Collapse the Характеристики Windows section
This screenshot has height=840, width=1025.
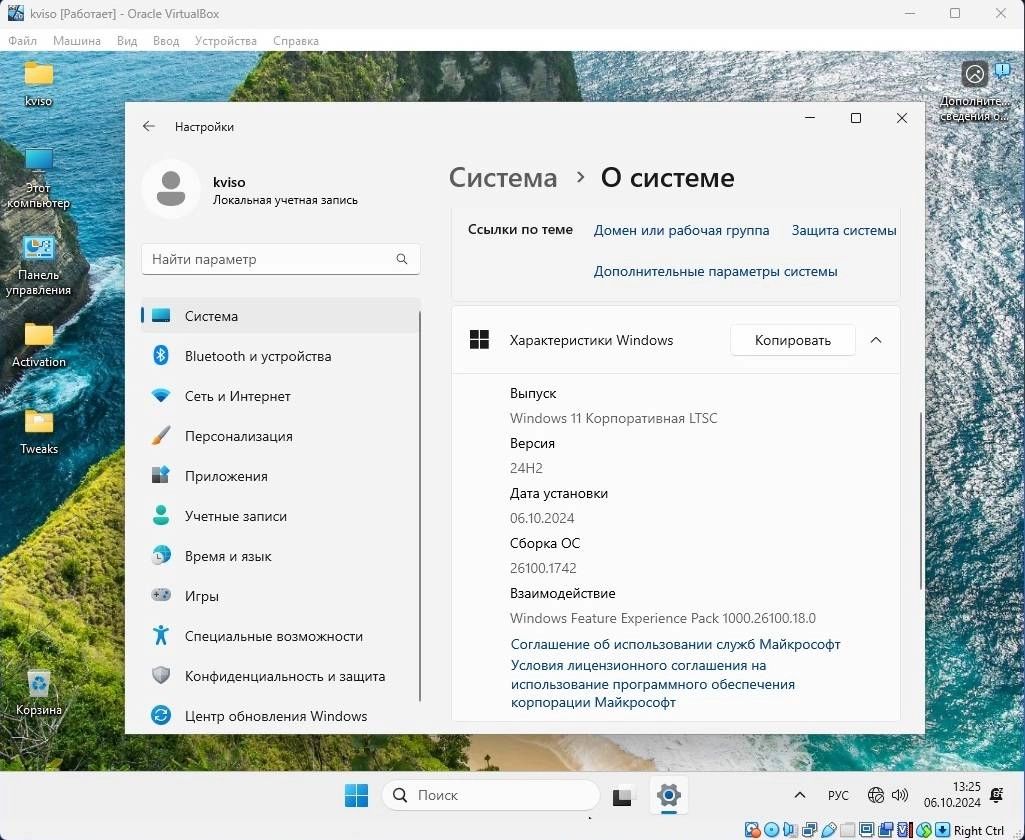point(876,340)
